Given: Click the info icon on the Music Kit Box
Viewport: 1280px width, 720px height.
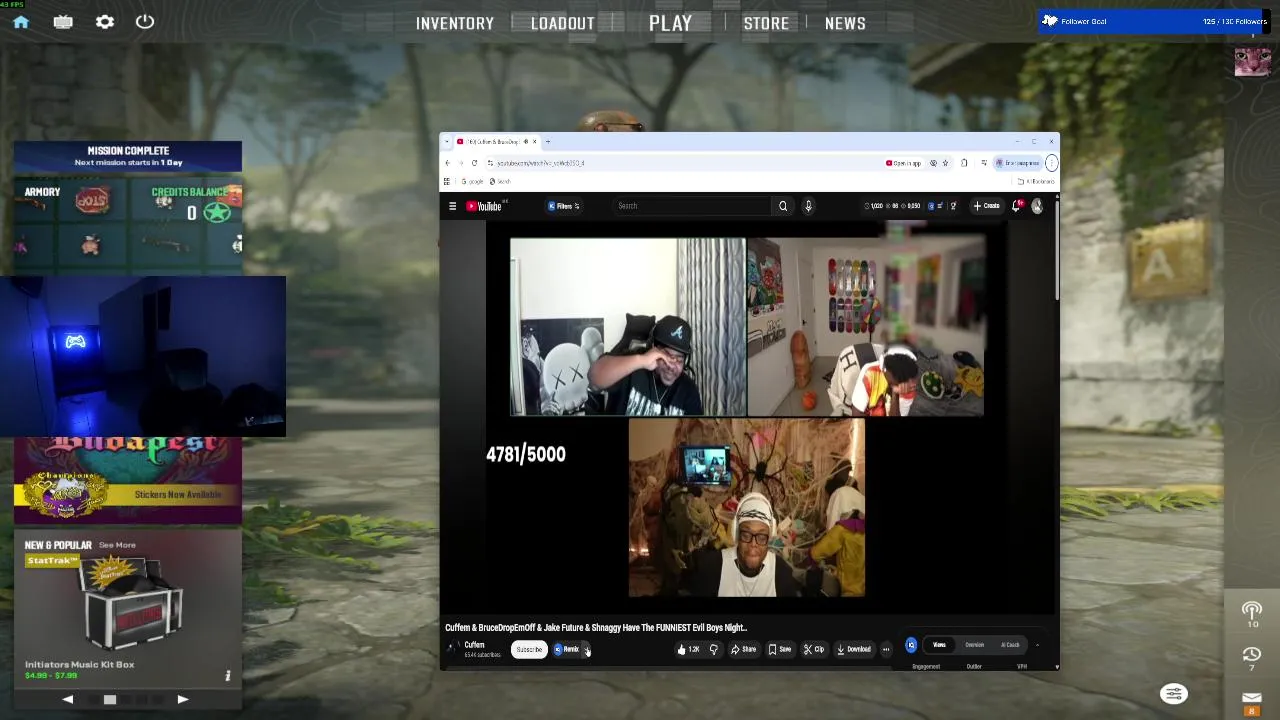Looking at the screenshot, I should [227, 676].
